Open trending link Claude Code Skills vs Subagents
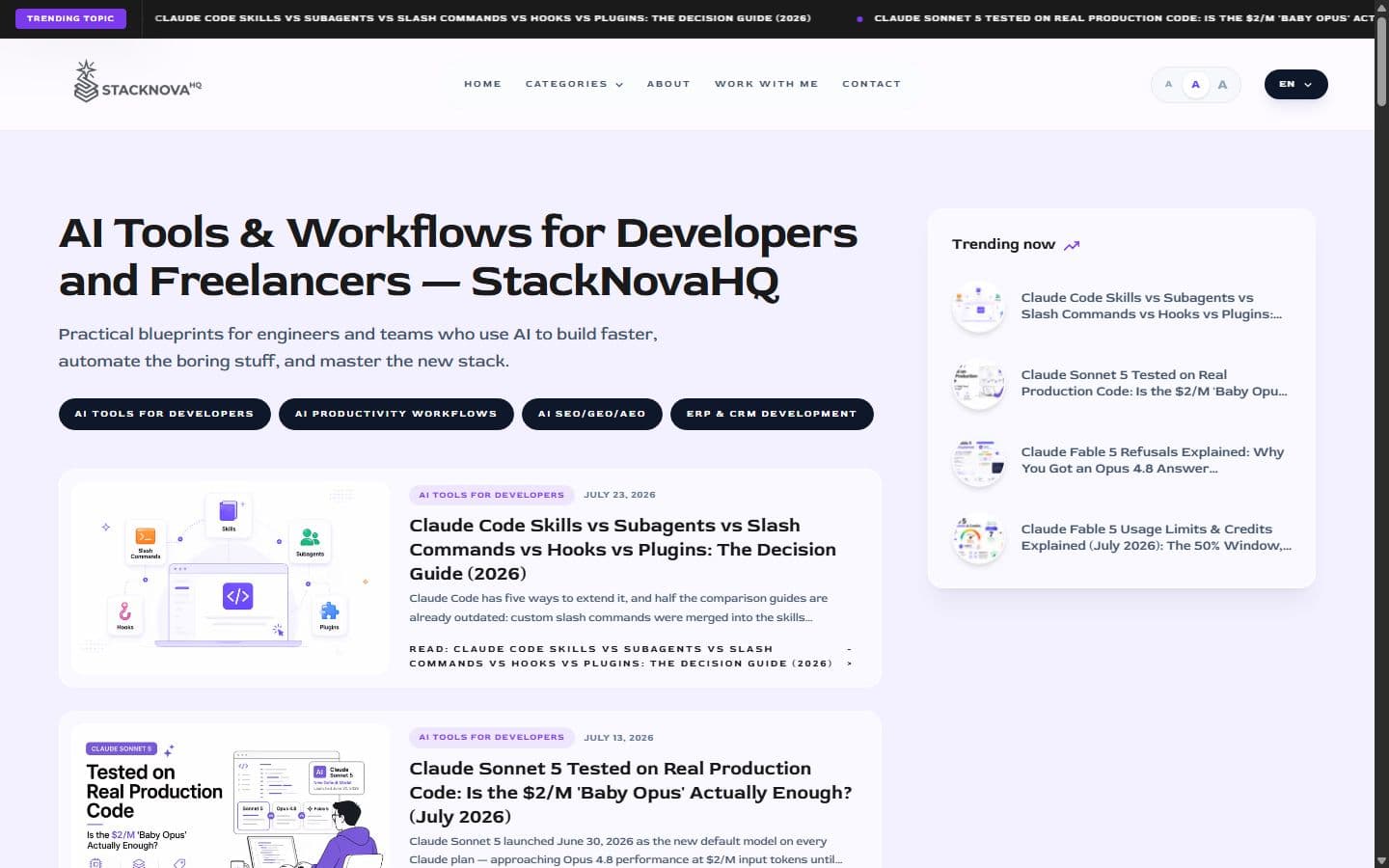This screenshot has width=1389, height=868. pyautogui.click(x=1152, y=306)
